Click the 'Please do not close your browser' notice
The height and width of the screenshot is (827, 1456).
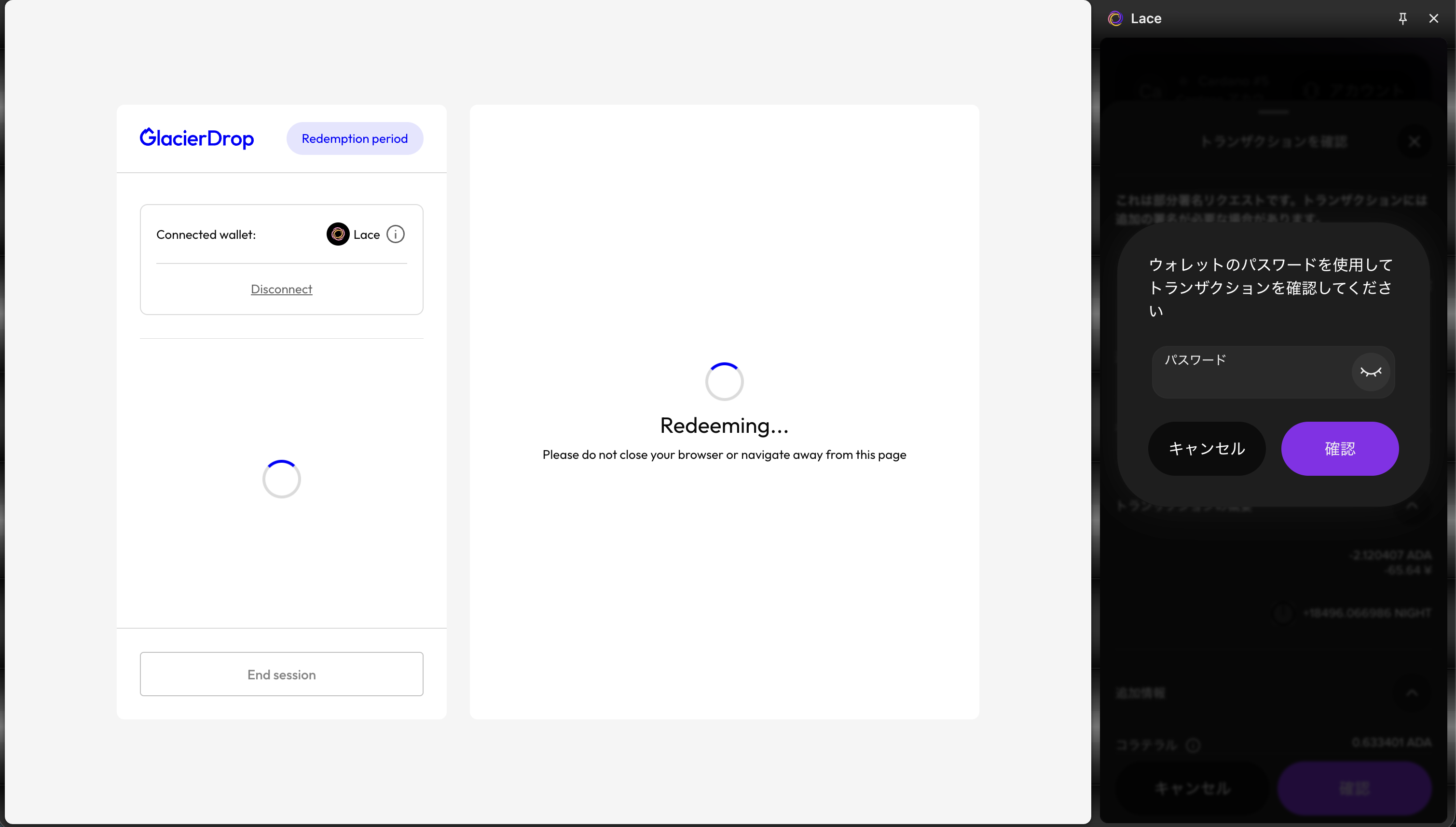[x=724, y=455]
